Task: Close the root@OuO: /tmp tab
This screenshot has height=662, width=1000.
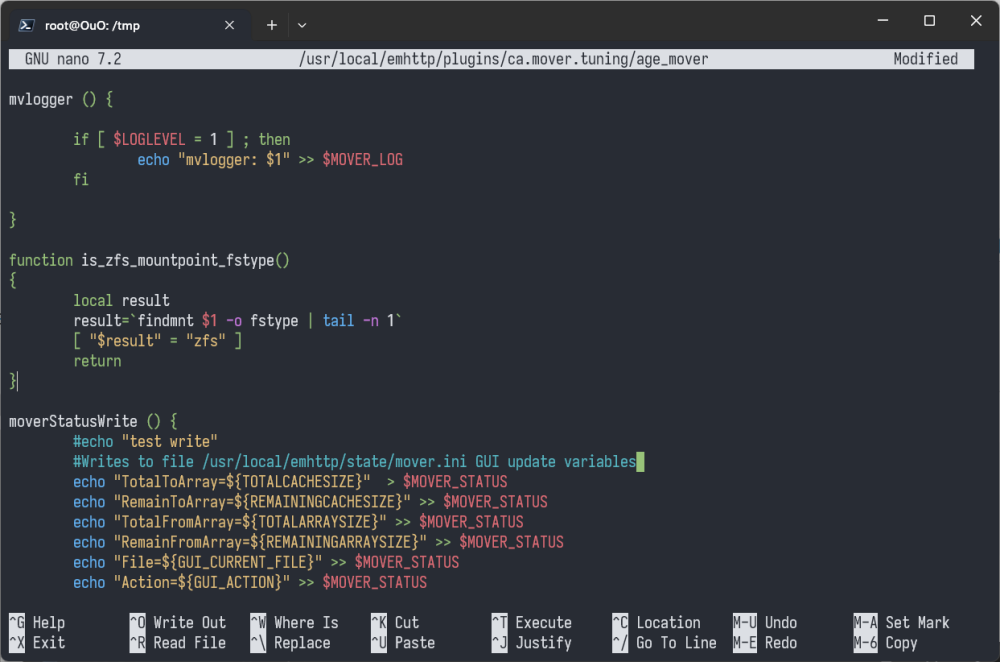Action: 230,26
